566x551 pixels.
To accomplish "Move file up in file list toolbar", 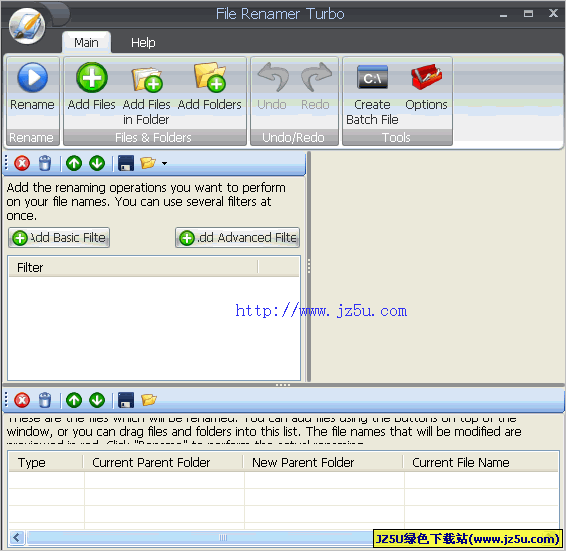I will 74,400.
